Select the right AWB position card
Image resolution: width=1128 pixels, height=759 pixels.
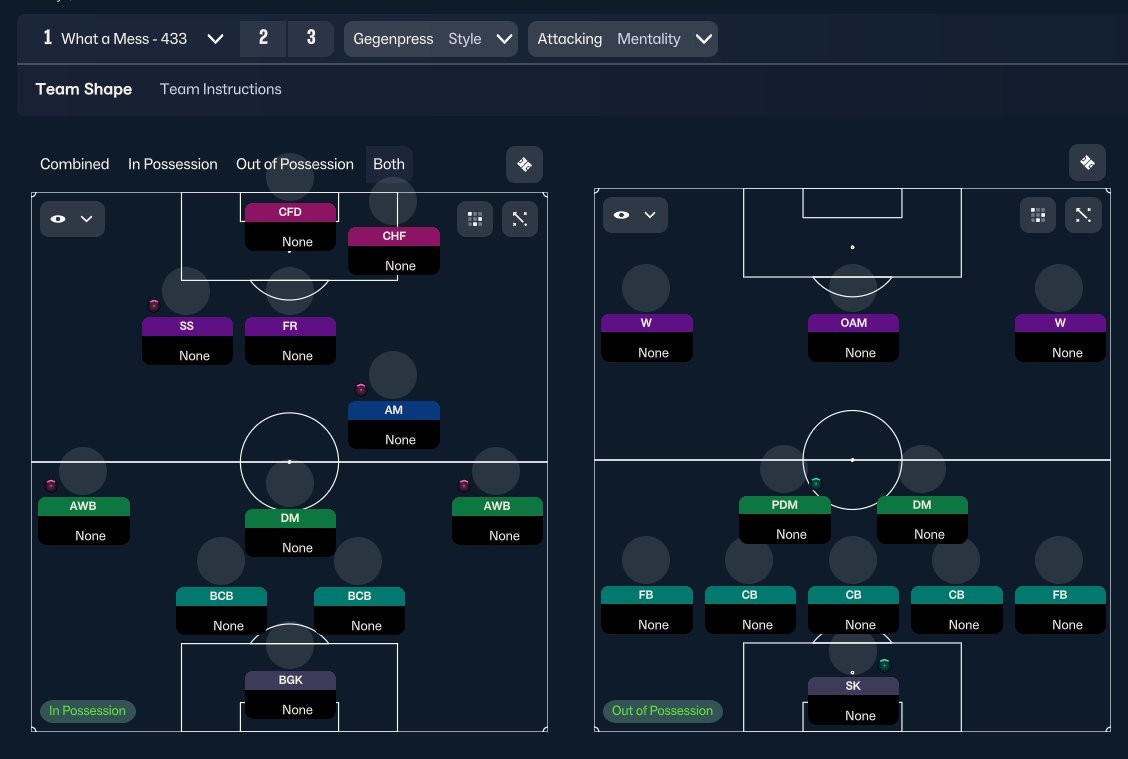click(497, 521)
